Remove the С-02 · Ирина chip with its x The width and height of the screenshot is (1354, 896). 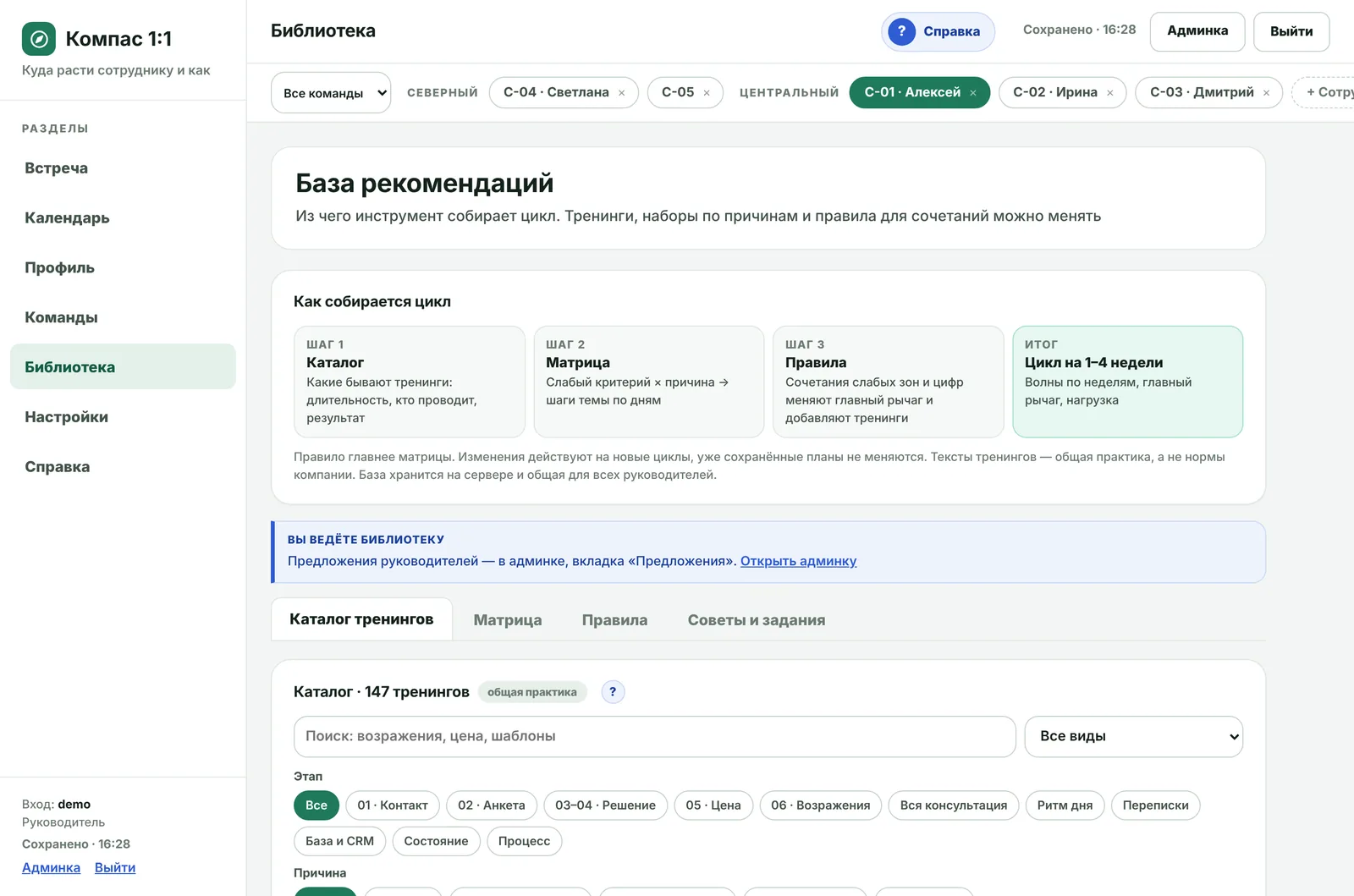tap(1110, 93)
